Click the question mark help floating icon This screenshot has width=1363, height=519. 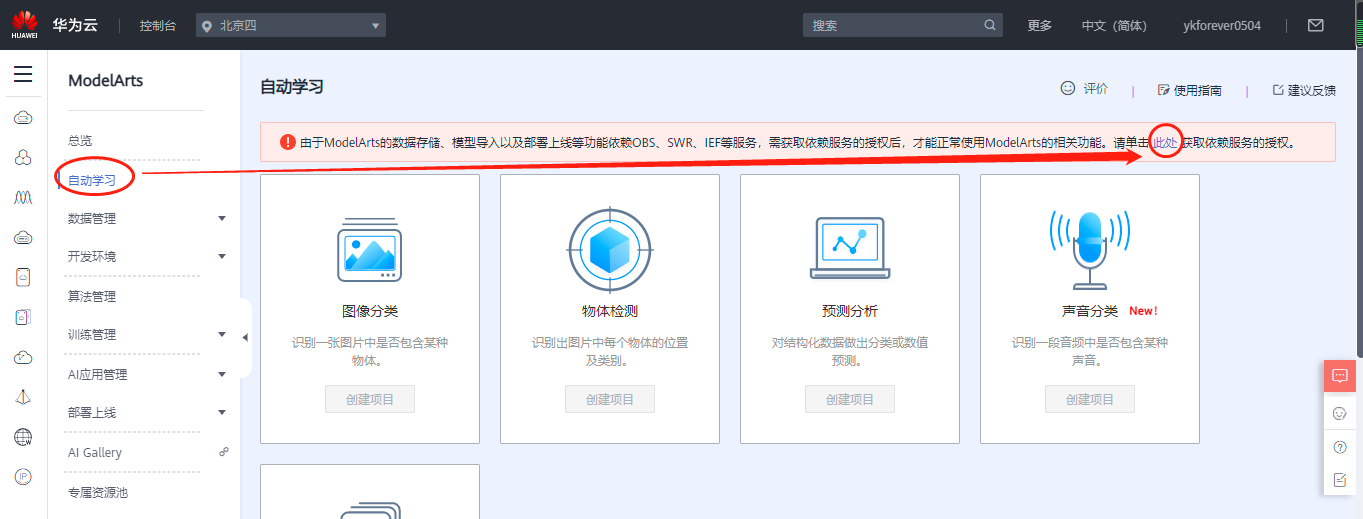[1340, 447]
